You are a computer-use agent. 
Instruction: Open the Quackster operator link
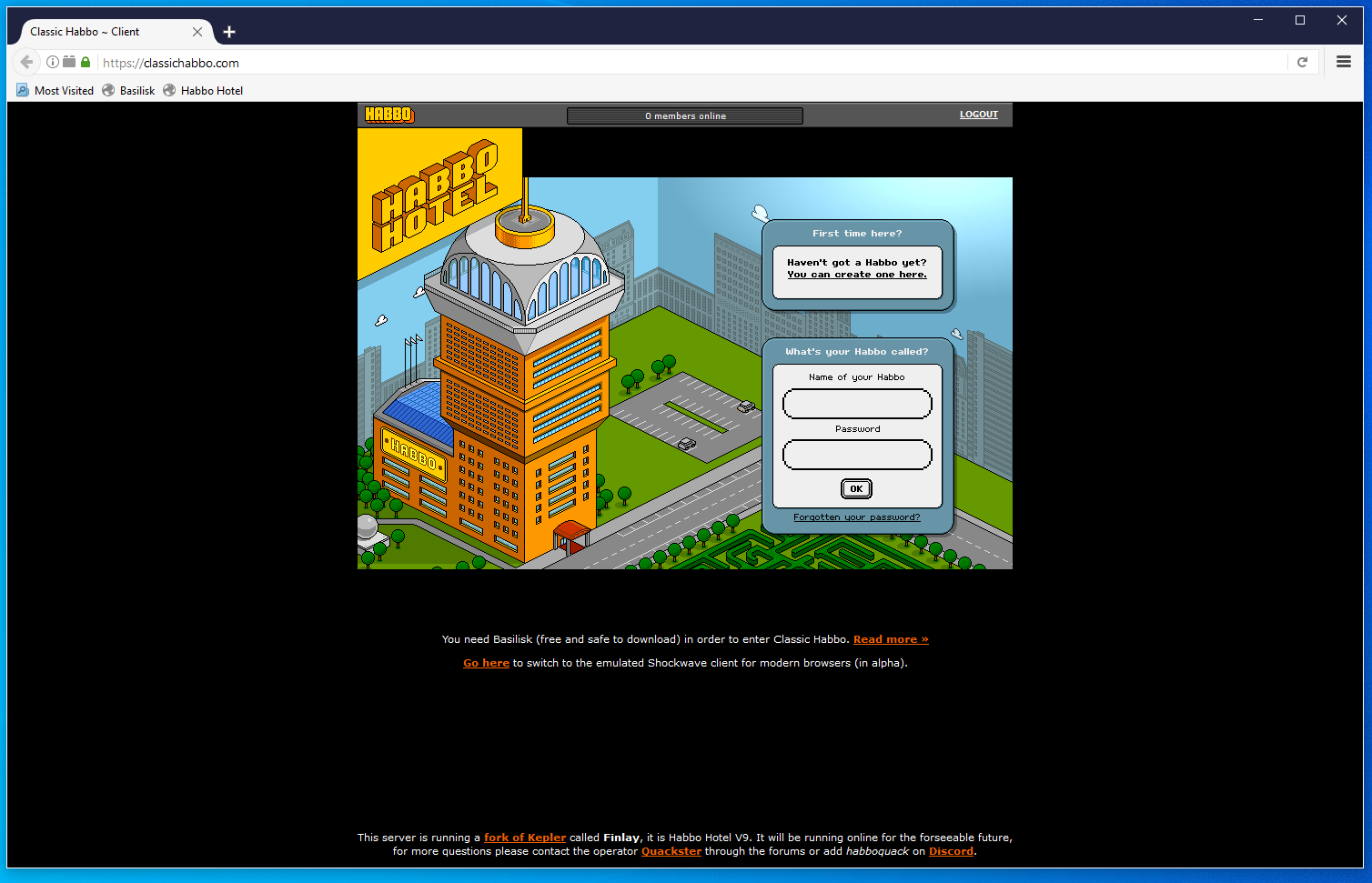tap(671, 851)
